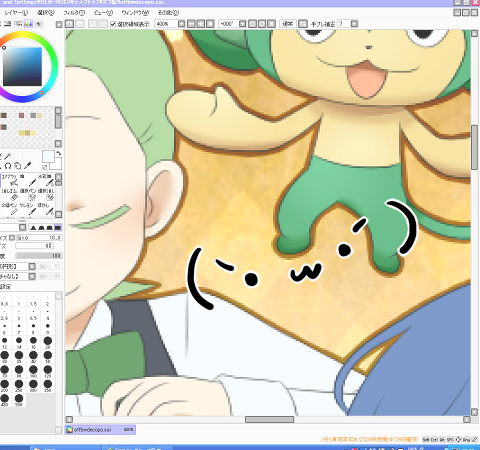Open the レイヤー (Layer) menu
Viewport: 480px width, 450px height.
click(16, 13)
